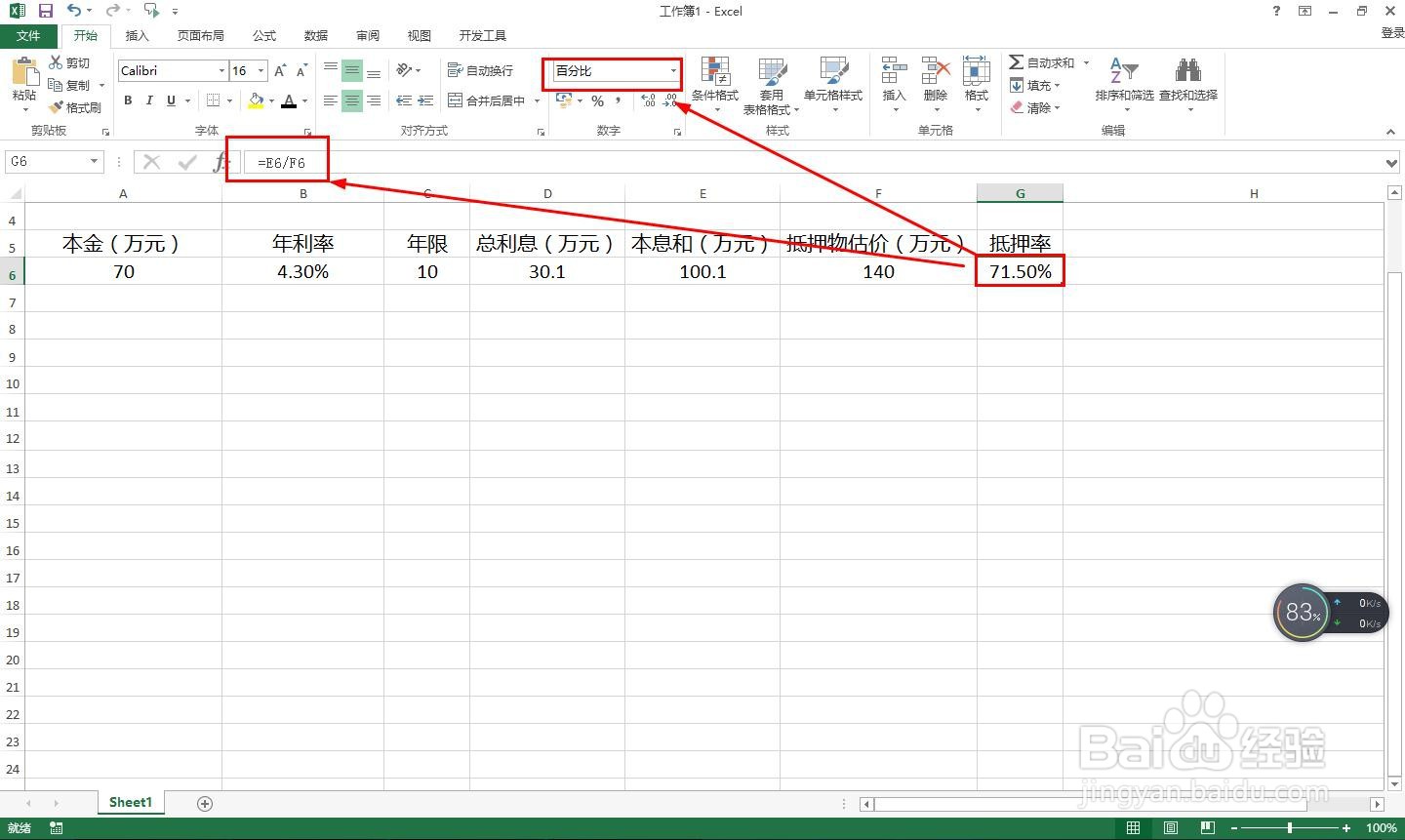Screen dimensions: 1405x840
Task: Open Format as Table (套用表格格式)
Action: (x=771, y=85)
